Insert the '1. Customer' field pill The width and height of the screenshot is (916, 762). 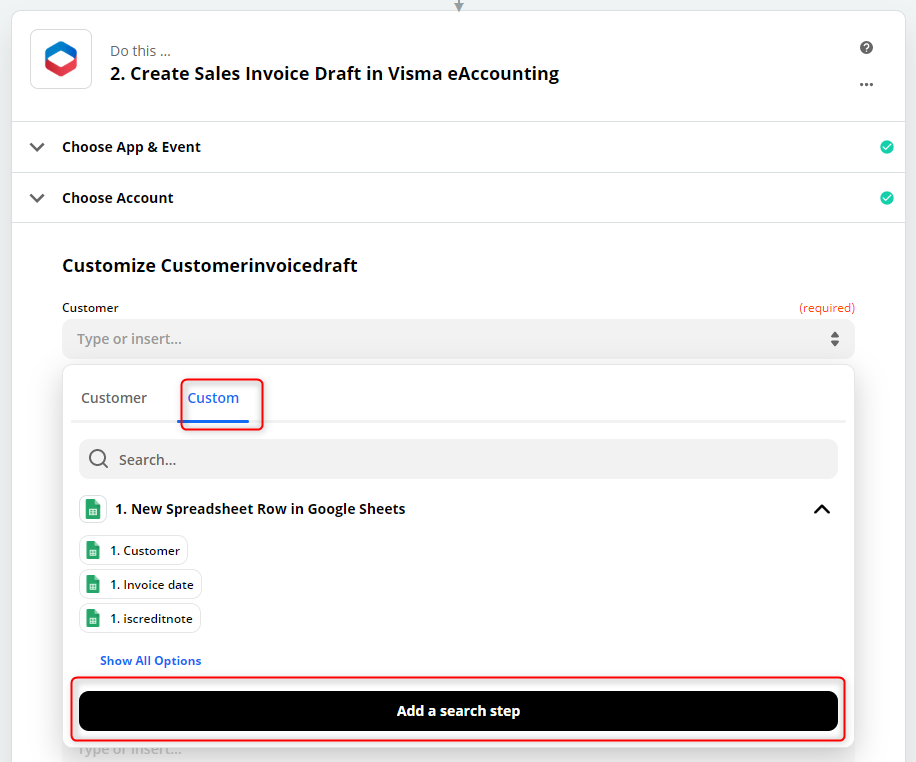[134, 551]
